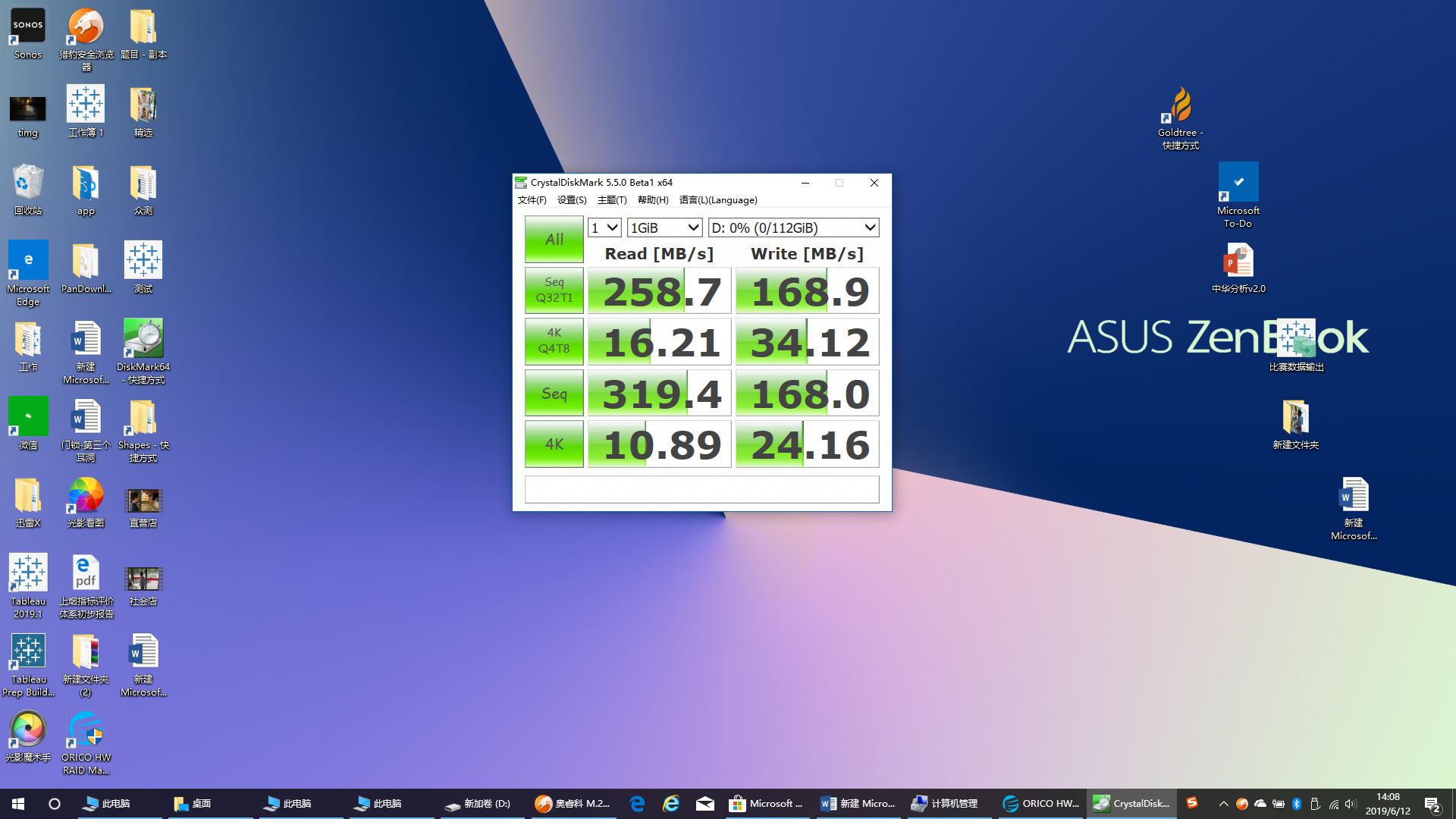The image size is (1456, 819).
Task: Start the 4K Q4T8 benchmark
Action: [554, 341]
